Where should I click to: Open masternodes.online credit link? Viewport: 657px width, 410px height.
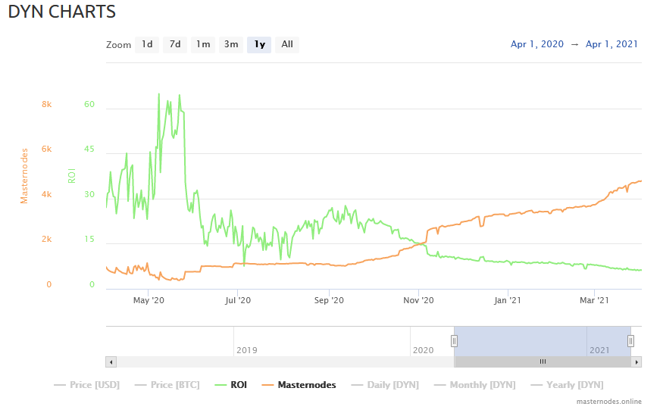[609, 402]
